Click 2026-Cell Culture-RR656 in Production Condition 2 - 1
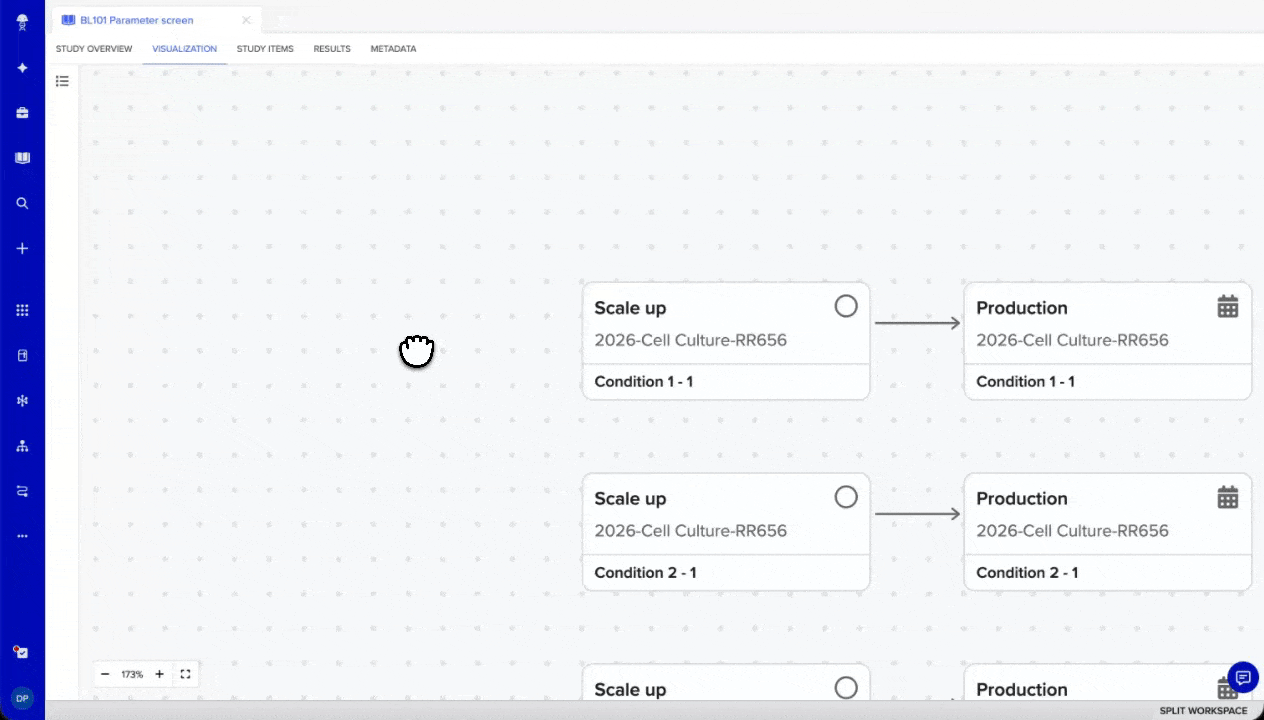This screenshot has width=1264, height=720. (x=1073, y=531)
